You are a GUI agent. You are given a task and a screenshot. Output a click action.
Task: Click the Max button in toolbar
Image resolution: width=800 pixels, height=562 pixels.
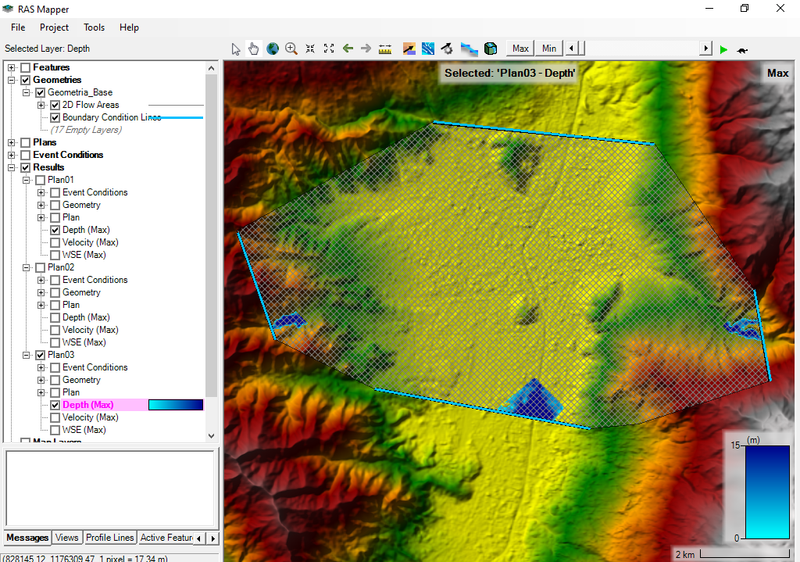tap(520, 48)
